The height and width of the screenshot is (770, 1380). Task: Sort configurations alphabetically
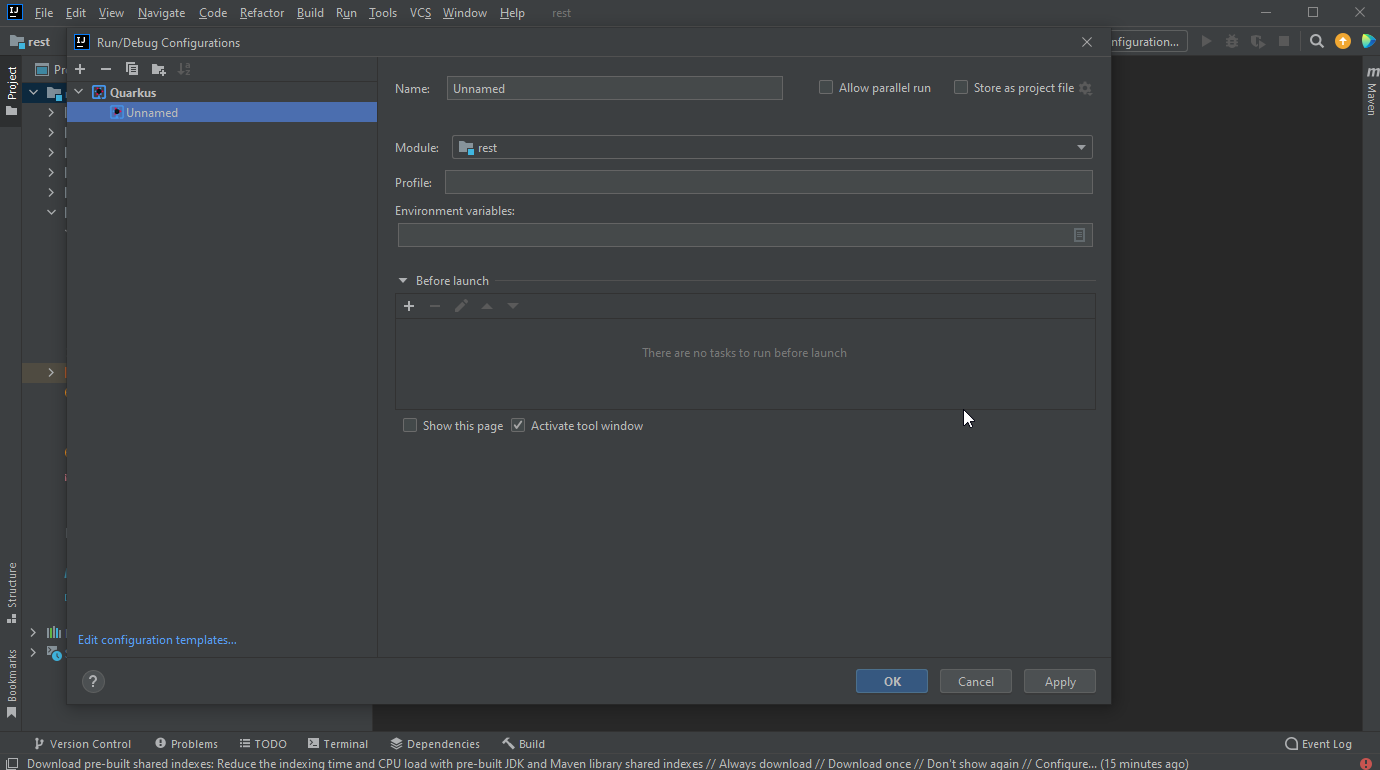(x=184, y=69)
